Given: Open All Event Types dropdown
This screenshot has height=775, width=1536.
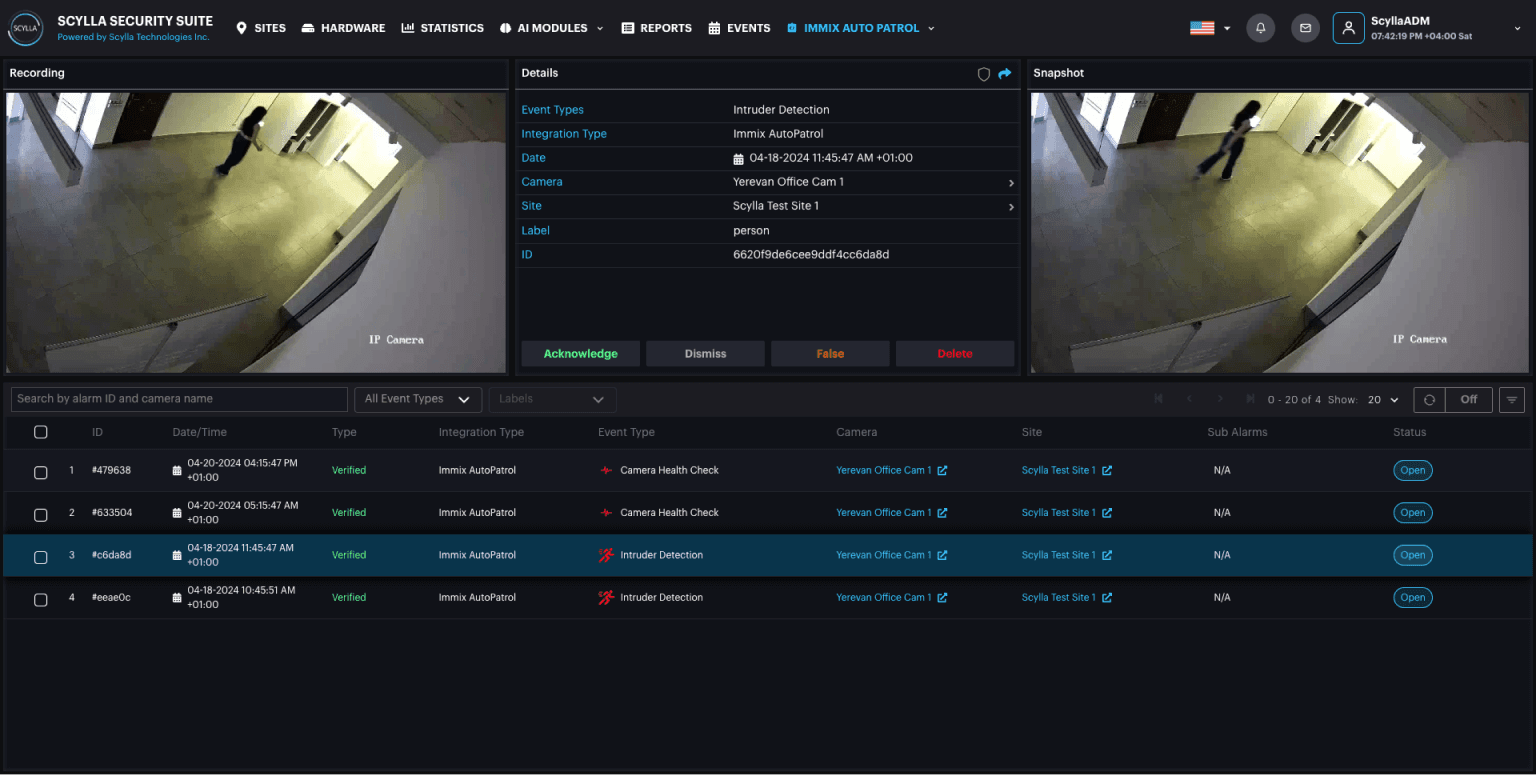Looking at the screenshot, I should (x=418, y=399).
